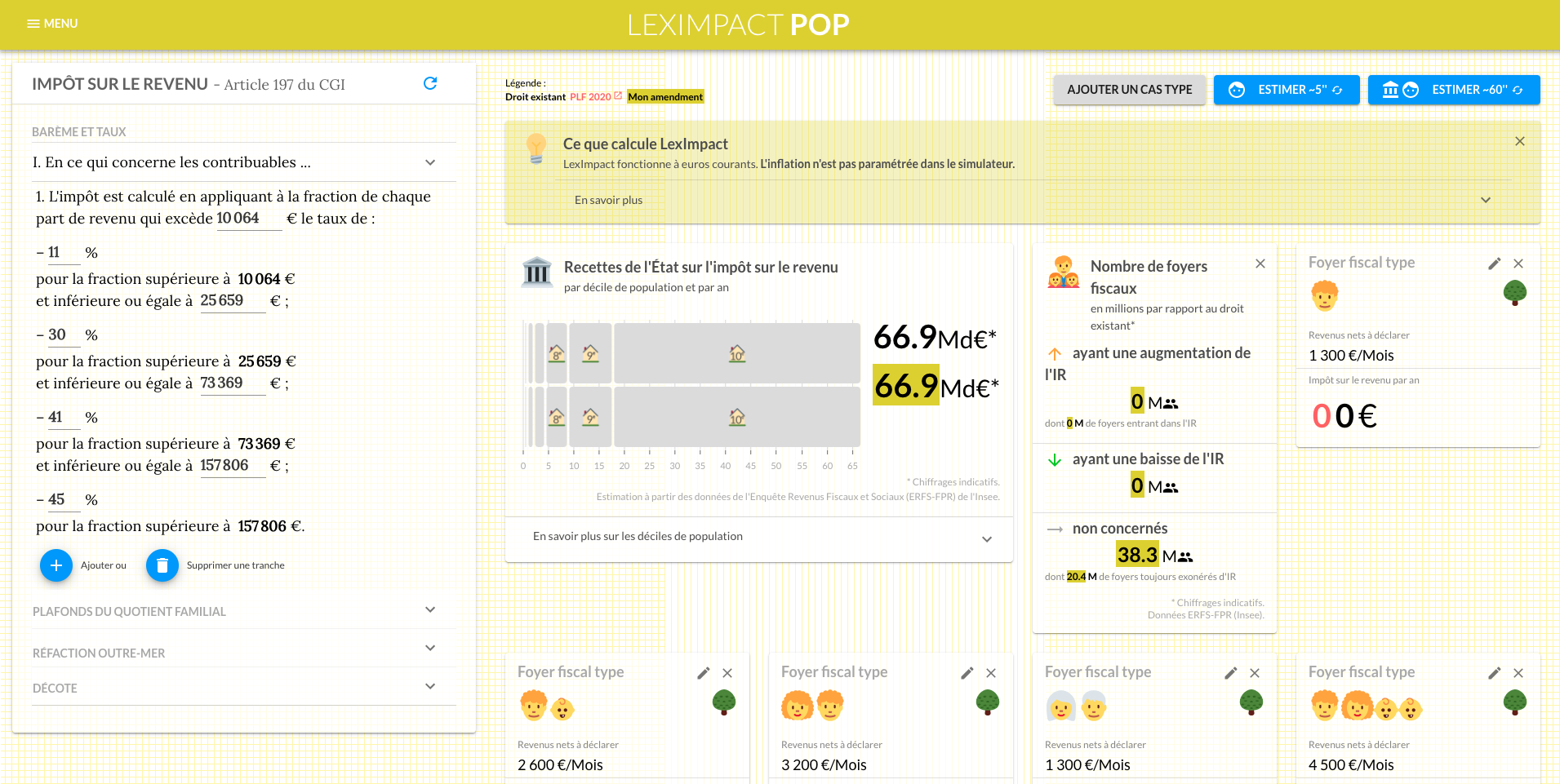Close the Nombre de foyers fiscaux card

coord(1260,264)
